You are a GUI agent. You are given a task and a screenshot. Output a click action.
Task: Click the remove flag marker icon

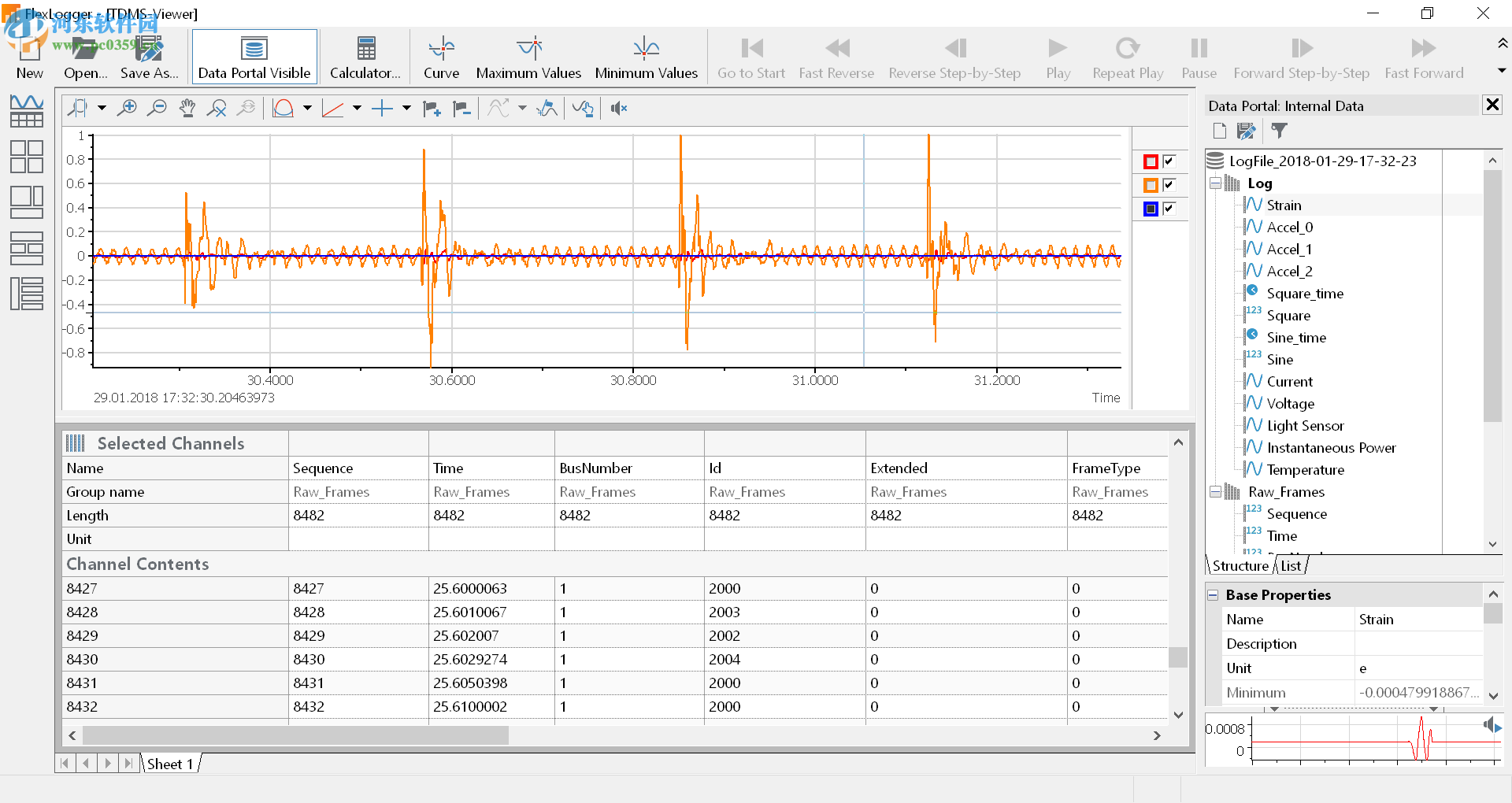461,109
